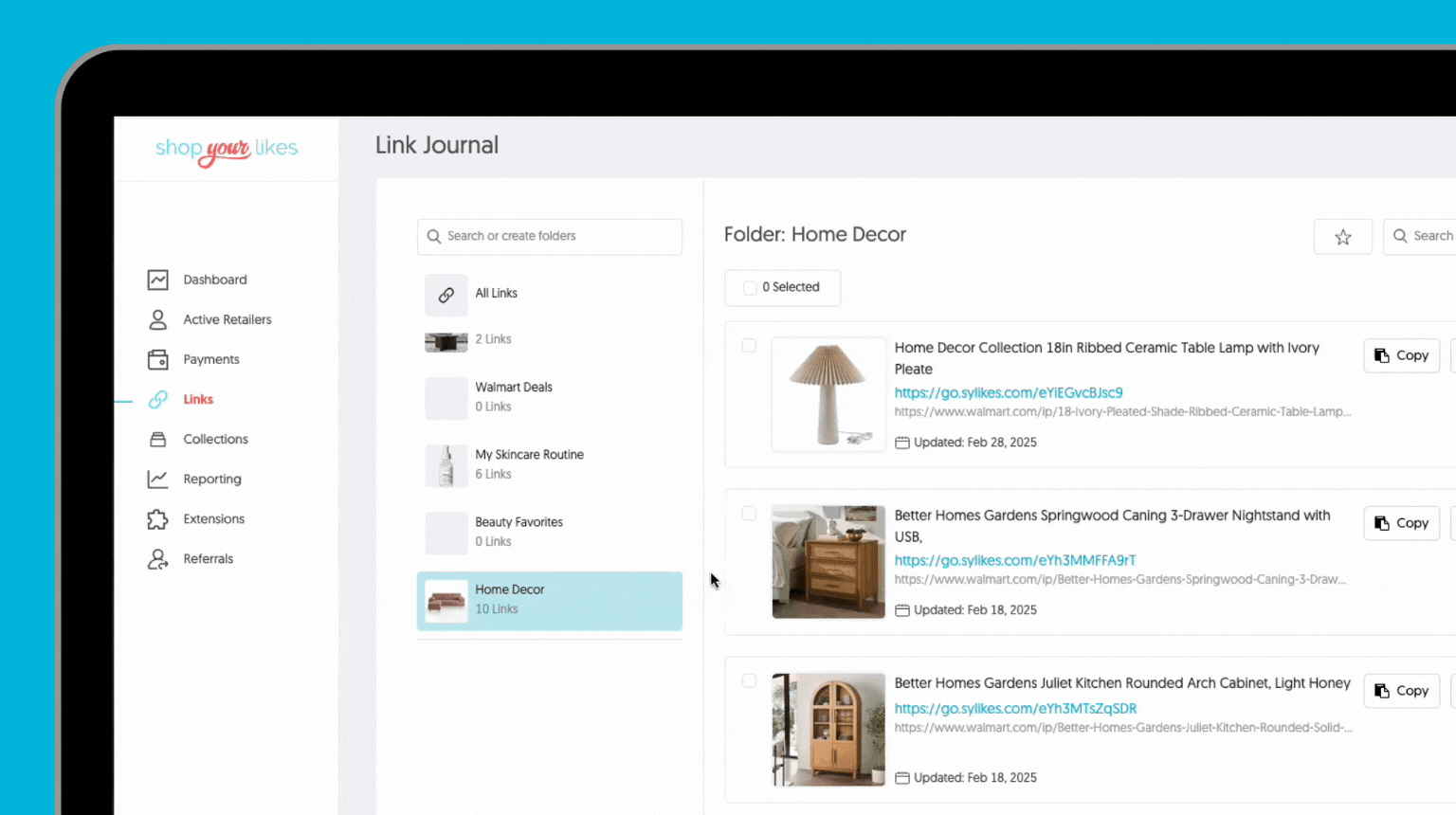Open Dashboard in the sidebar
The height and width of the screenshot is (815, 1456).
(x=215, y=280)
